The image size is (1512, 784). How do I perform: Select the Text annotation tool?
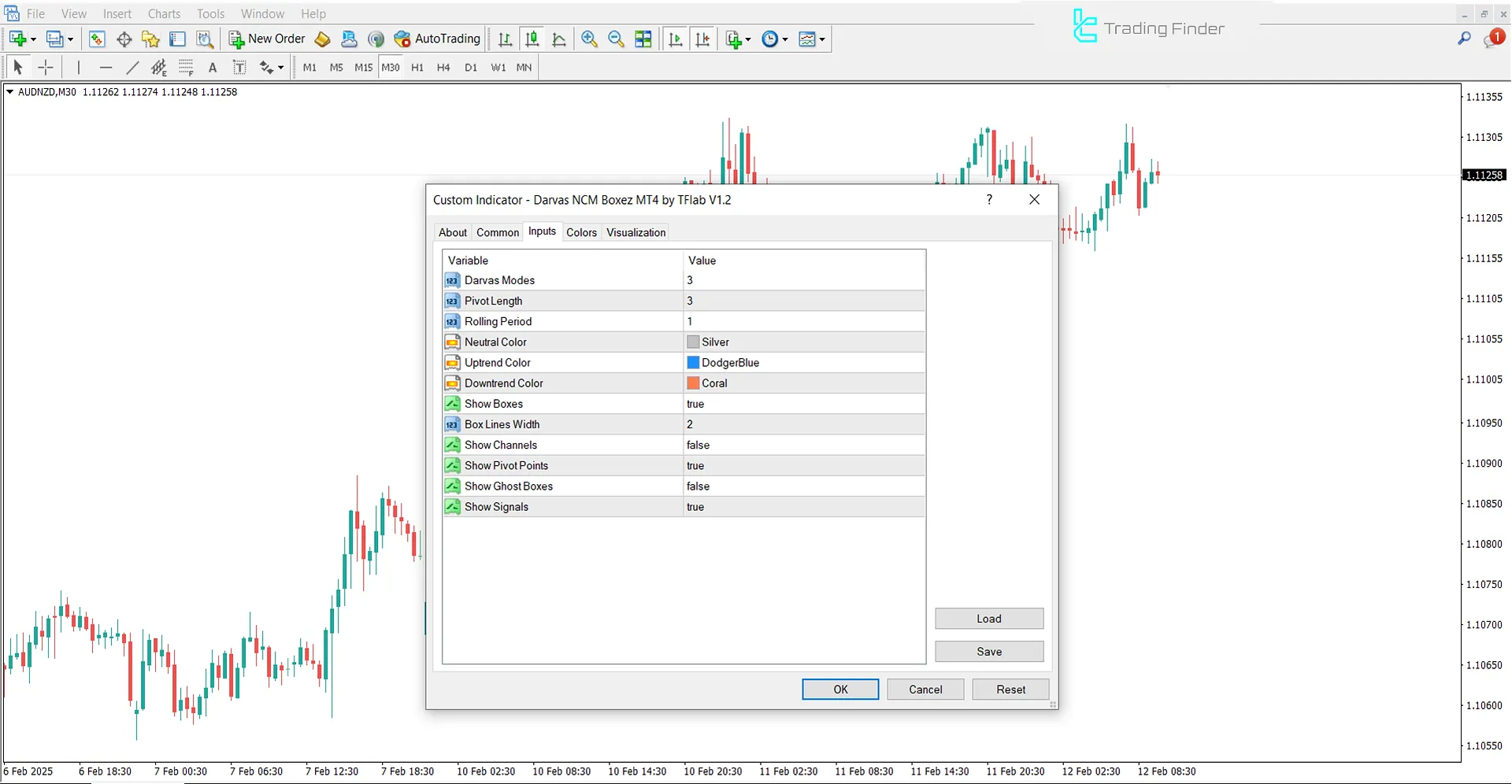213,68
